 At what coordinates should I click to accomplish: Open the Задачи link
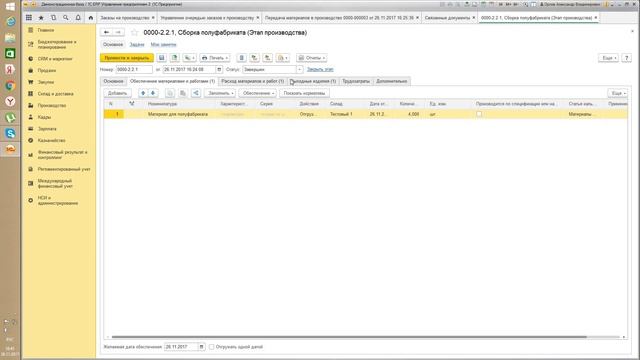click(x=137, y=44)
